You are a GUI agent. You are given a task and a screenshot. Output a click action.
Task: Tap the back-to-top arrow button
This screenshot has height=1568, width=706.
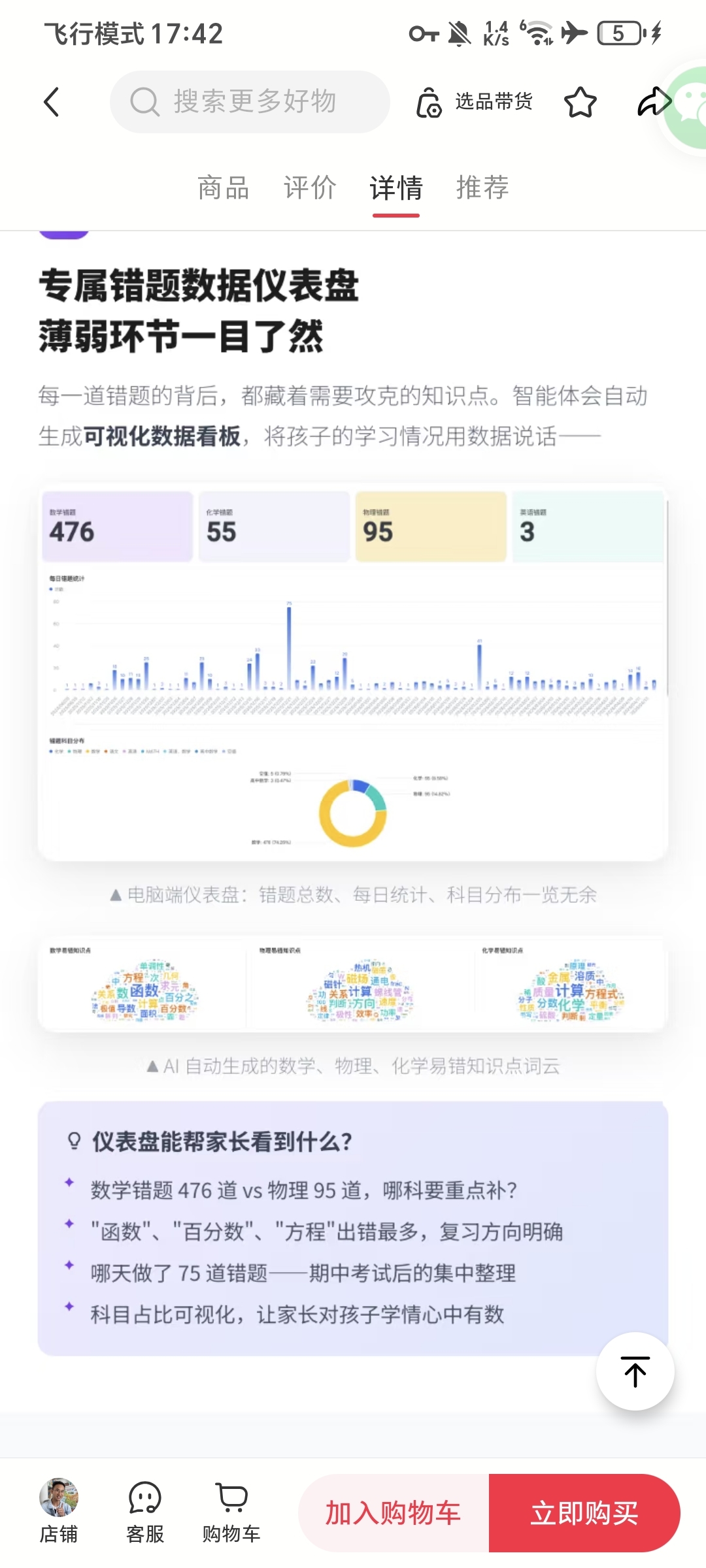tap(635, 1371)
